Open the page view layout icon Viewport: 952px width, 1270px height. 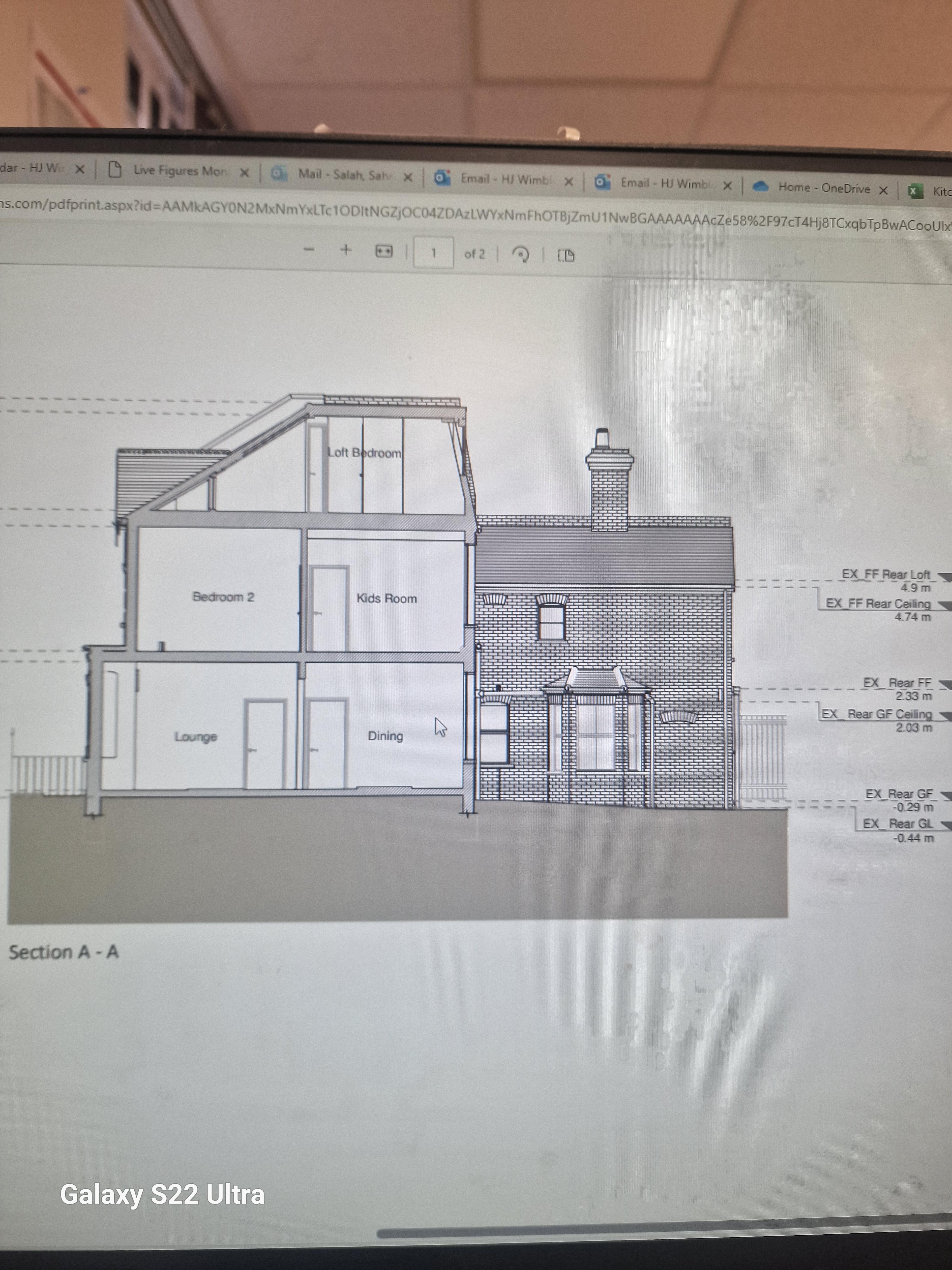pyautogui.click(x=566, y=255)
